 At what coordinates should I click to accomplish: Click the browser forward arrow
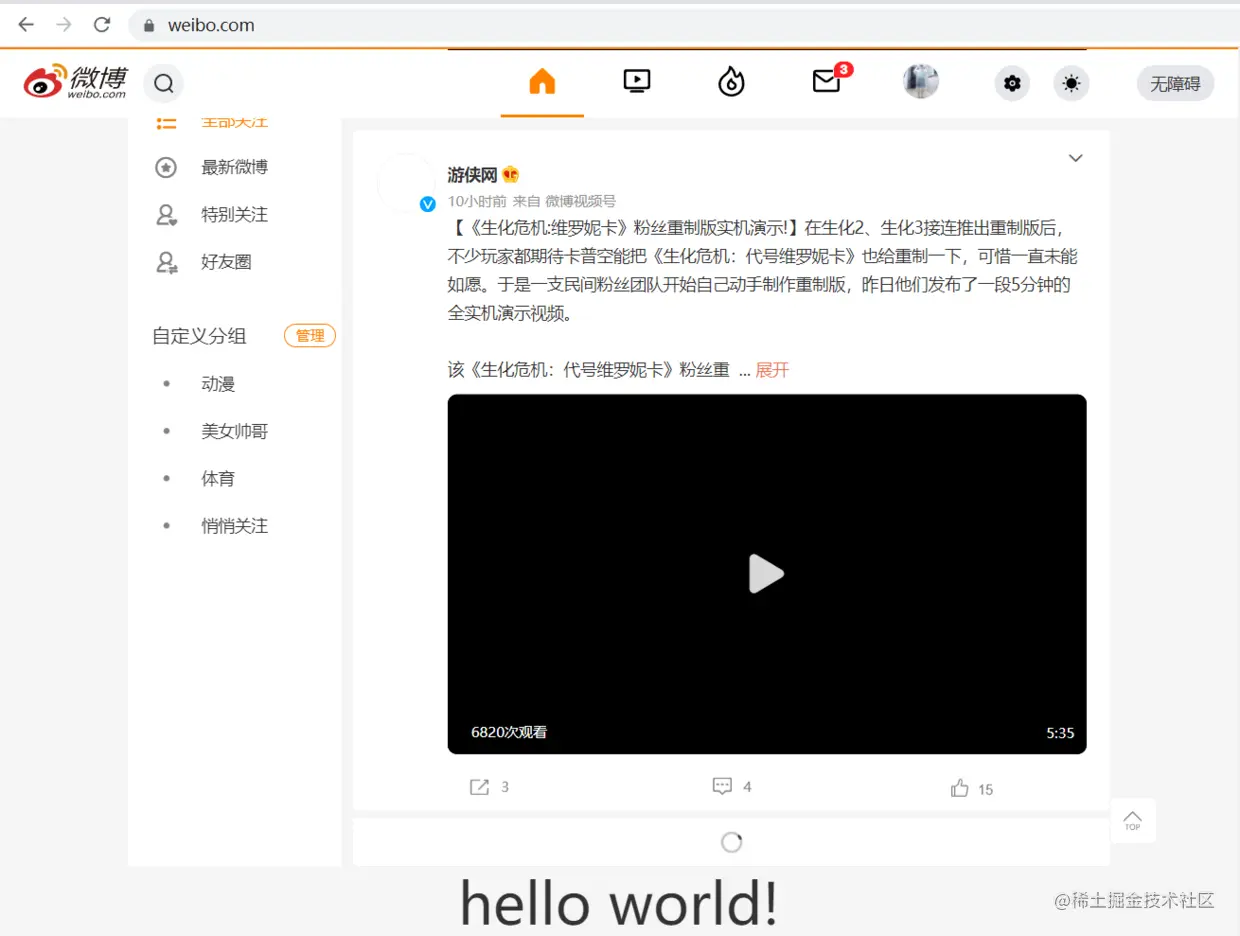pyautogui.click(x=64, y=25)
